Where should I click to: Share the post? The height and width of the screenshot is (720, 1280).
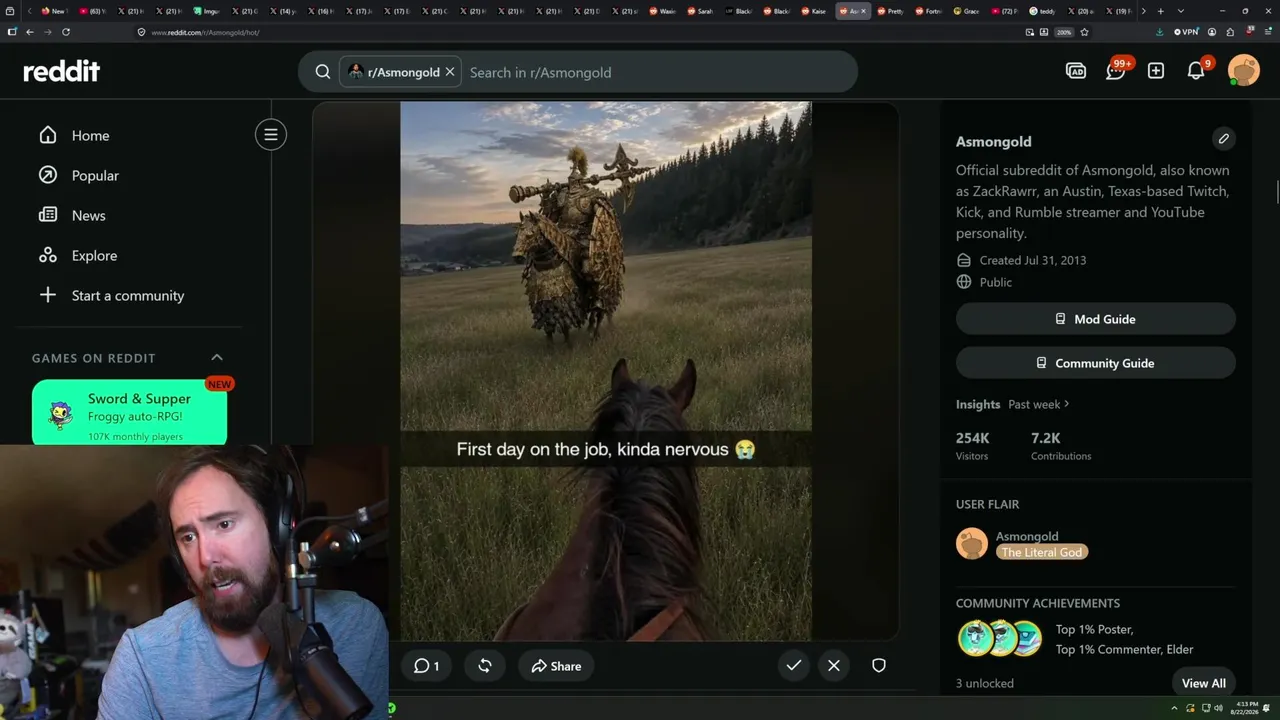(x=556, y=666)
